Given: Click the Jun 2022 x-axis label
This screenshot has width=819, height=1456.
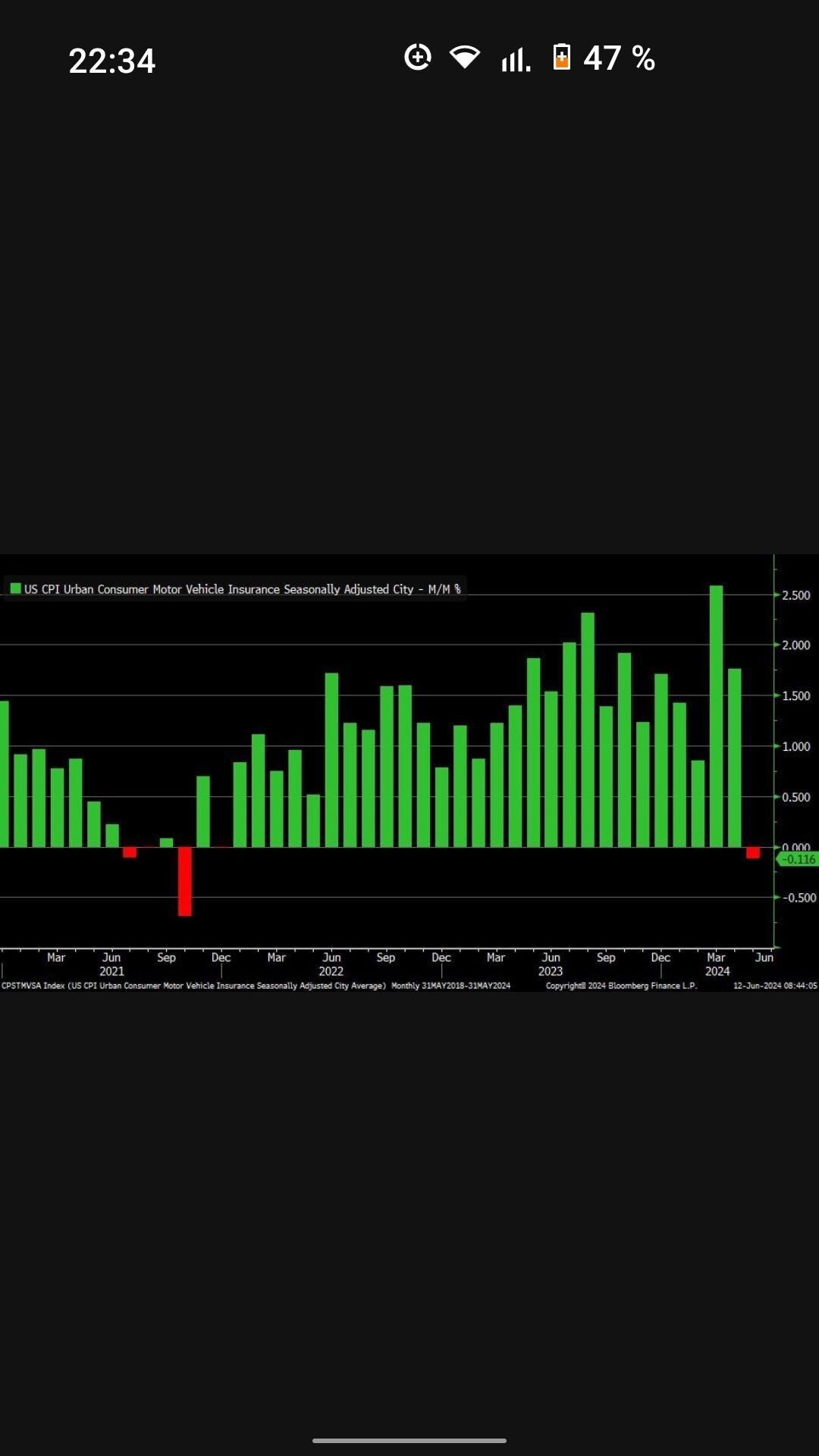Looking at the screenshot, I should point(331,964).
